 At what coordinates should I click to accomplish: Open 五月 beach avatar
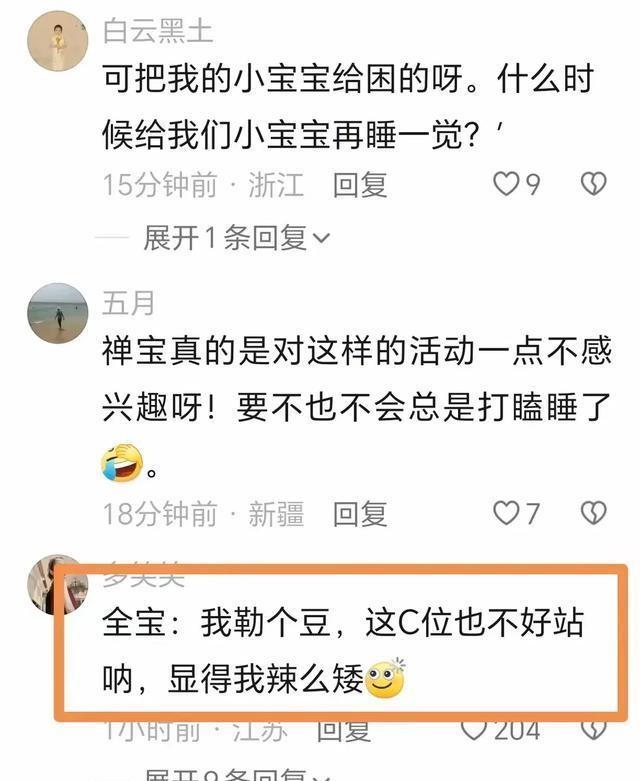57,313
